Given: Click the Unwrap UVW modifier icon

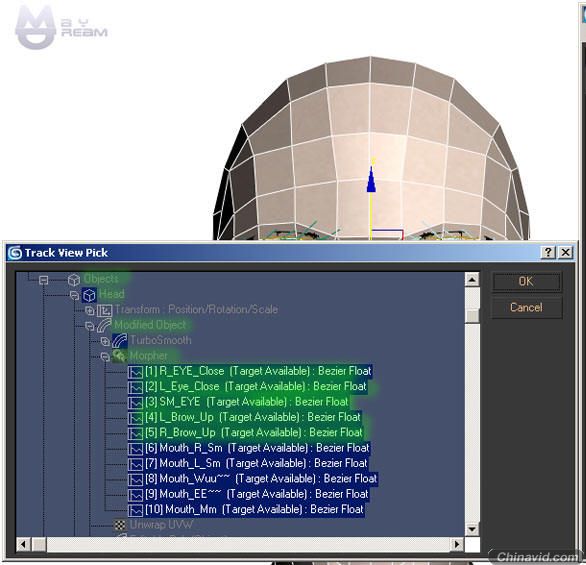Looking at the screenshot, I should [120, 525].
